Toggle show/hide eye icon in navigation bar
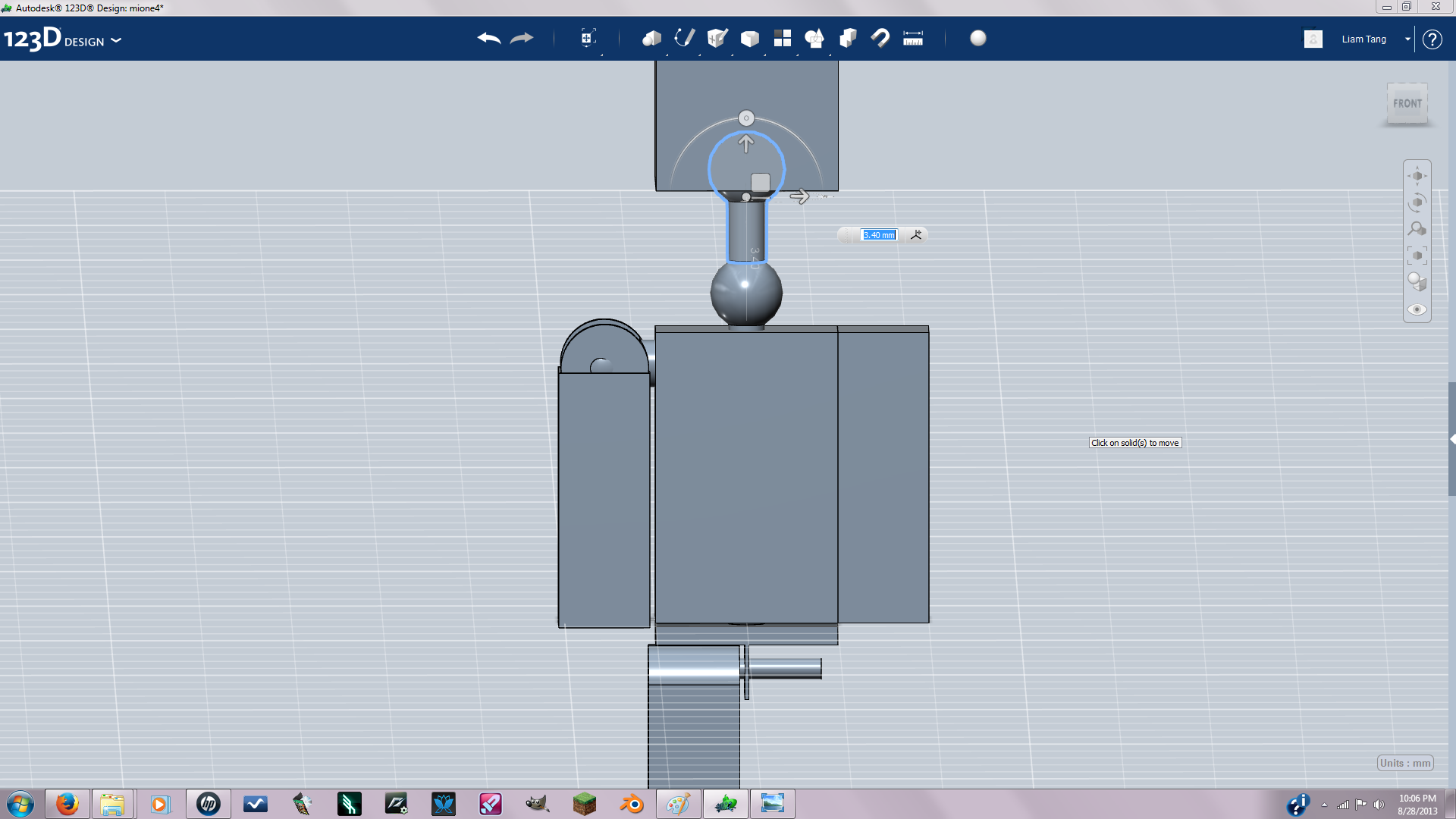Viewport: 1456px width, 819px height. (x=1417, y=309)
